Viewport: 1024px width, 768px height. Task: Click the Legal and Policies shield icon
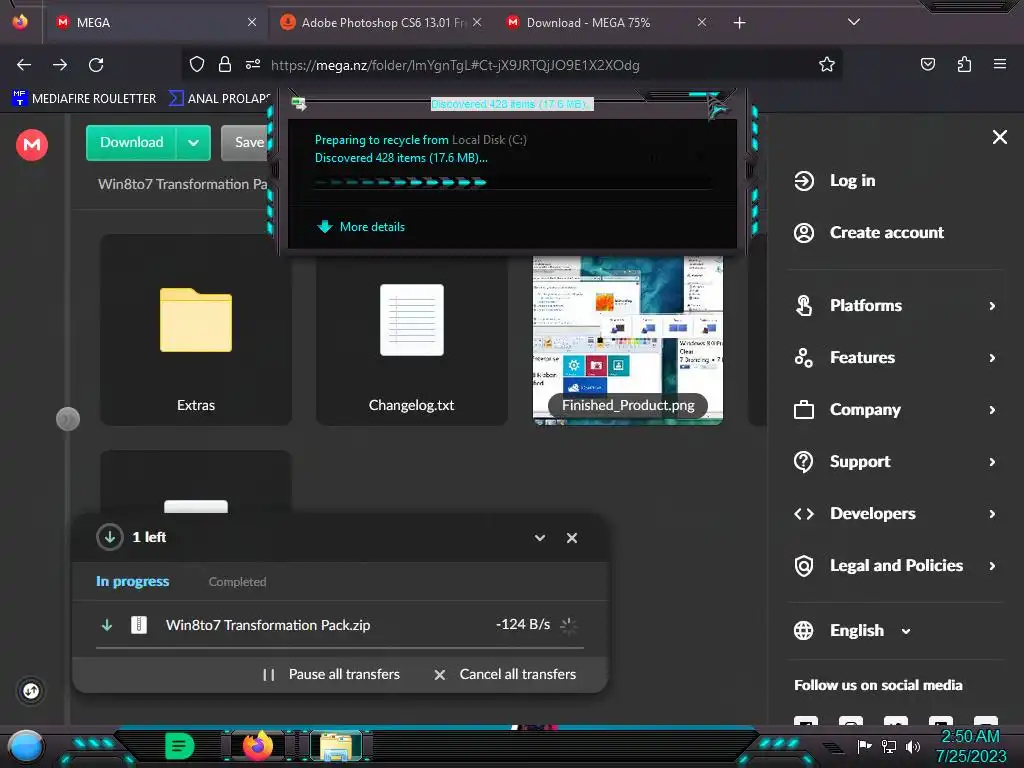(804, 566)
